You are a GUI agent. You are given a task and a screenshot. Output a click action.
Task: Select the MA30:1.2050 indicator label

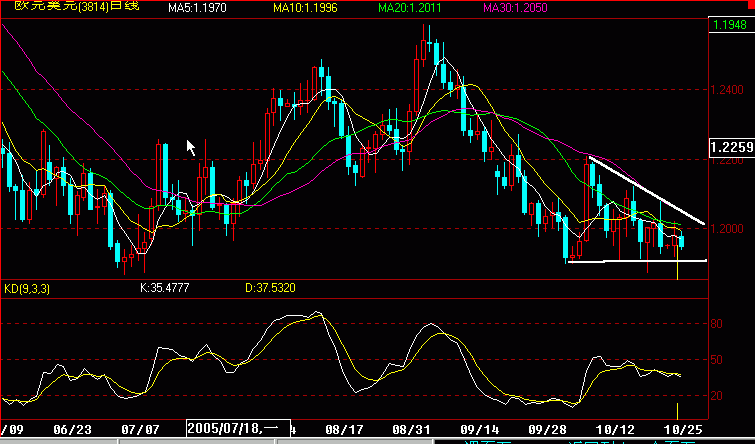point(515,8)
